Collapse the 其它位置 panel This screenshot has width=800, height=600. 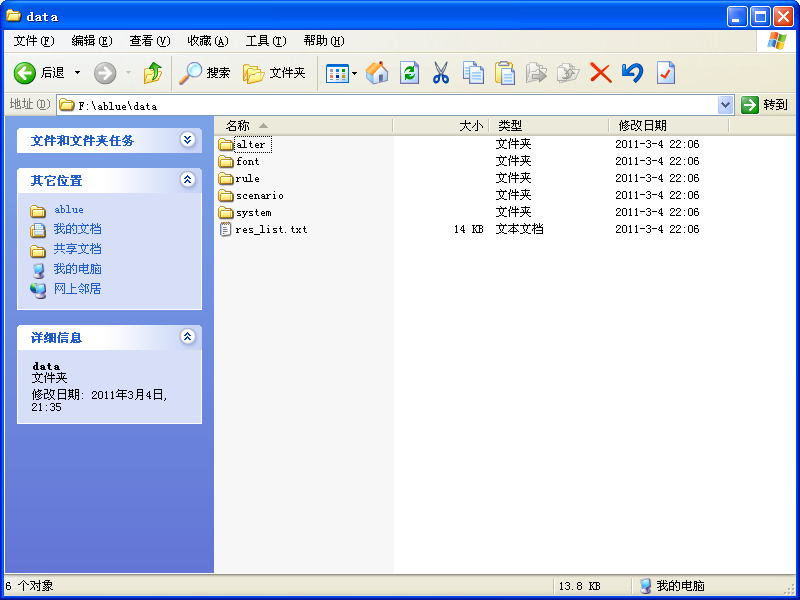tap(188, 180)
